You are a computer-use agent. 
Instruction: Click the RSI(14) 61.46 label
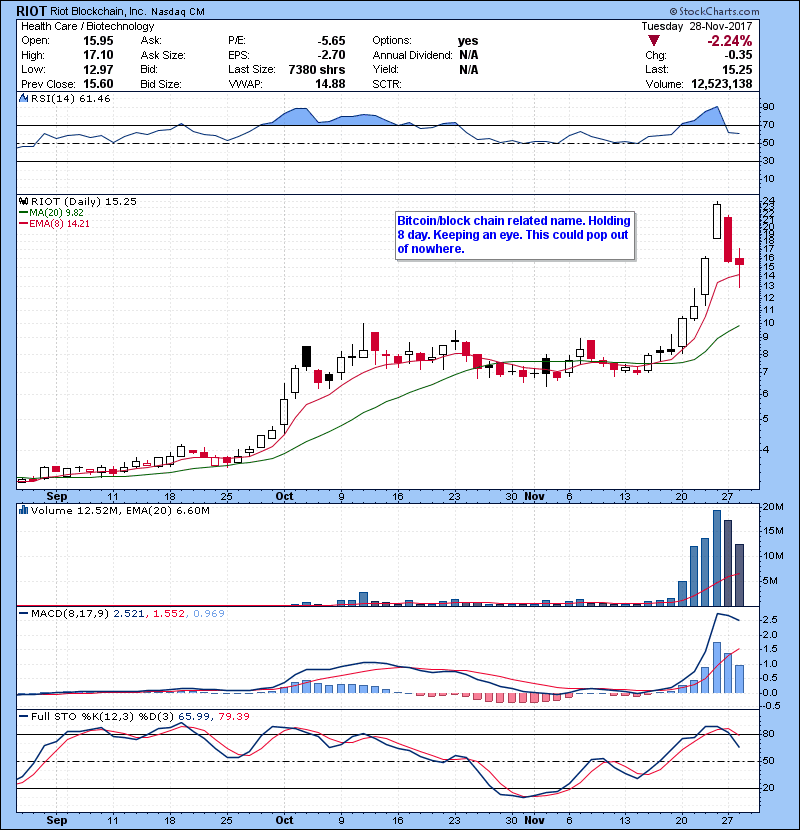[70, 98]
